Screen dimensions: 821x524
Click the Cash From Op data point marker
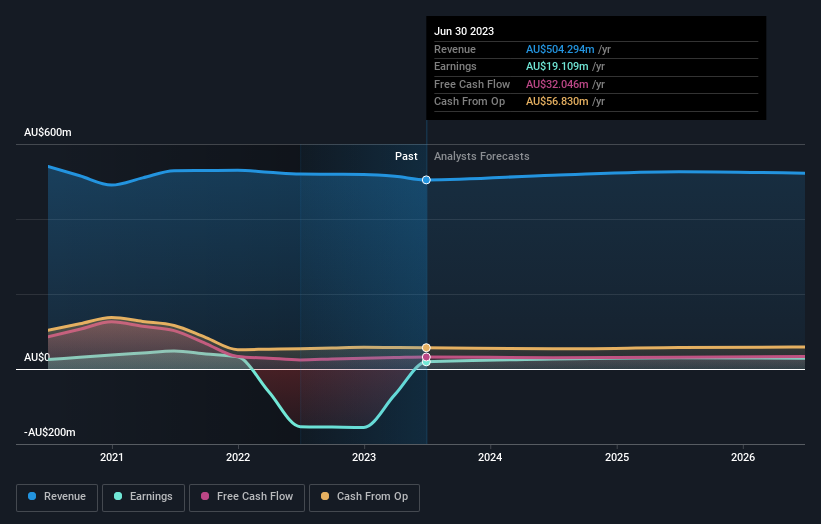click(x=426, y=348)
